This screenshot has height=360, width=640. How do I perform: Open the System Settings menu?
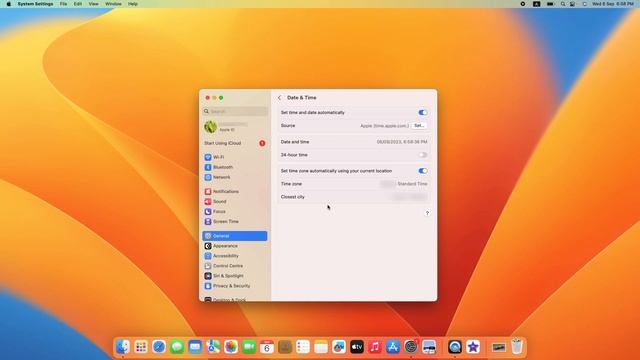pos(36,4)
